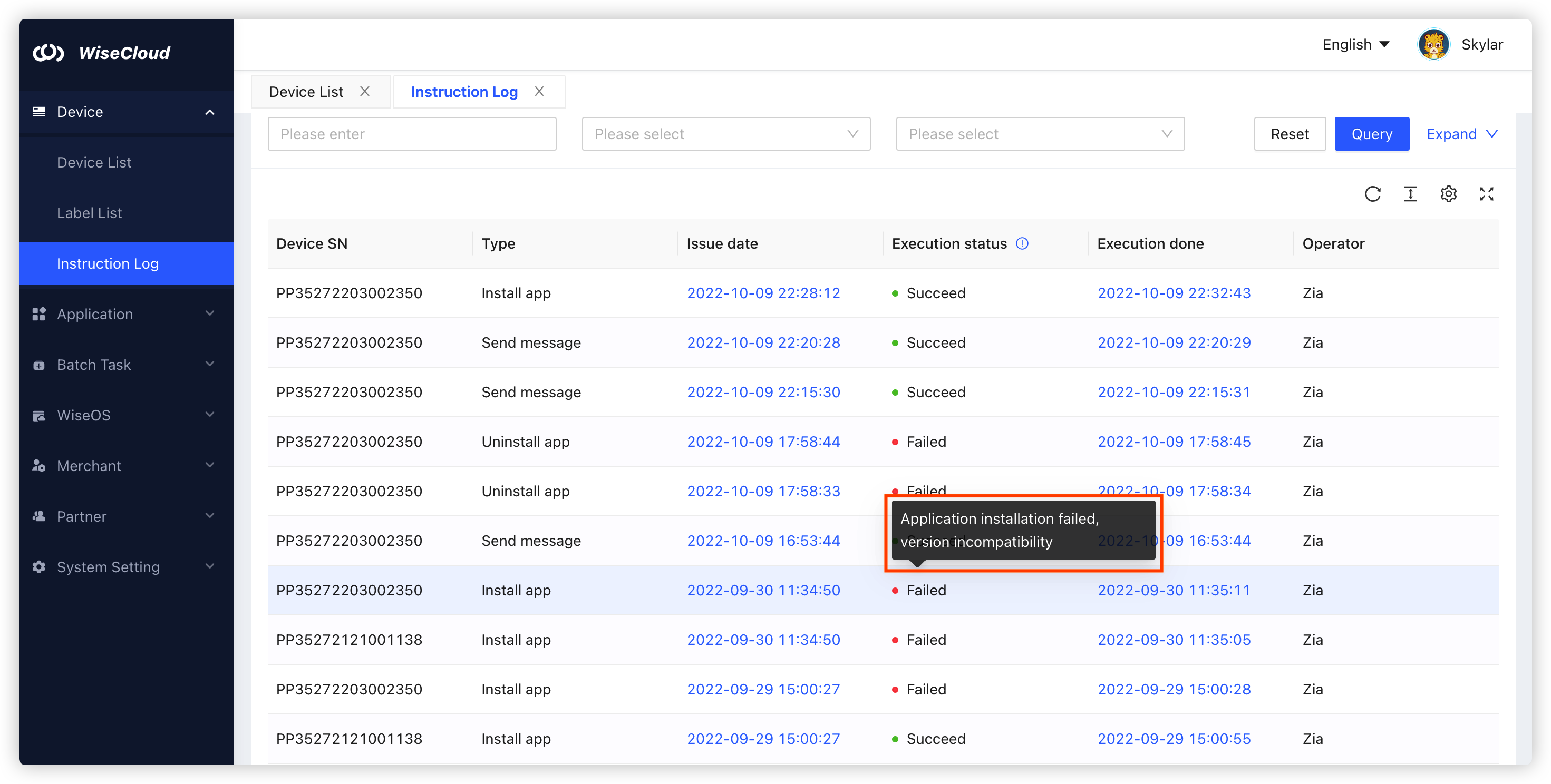This screenshot has height=784, width=1551.
Task: Open the column settings gear icon
Action: 1449,194
